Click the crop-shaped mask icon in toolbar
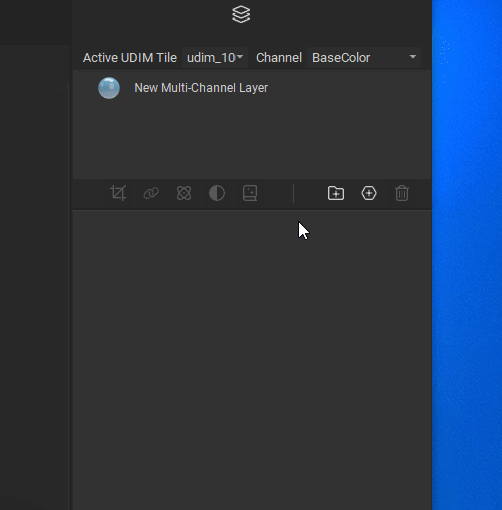The height and width of the screenshot is (510, 502). [x=118, y=193]
